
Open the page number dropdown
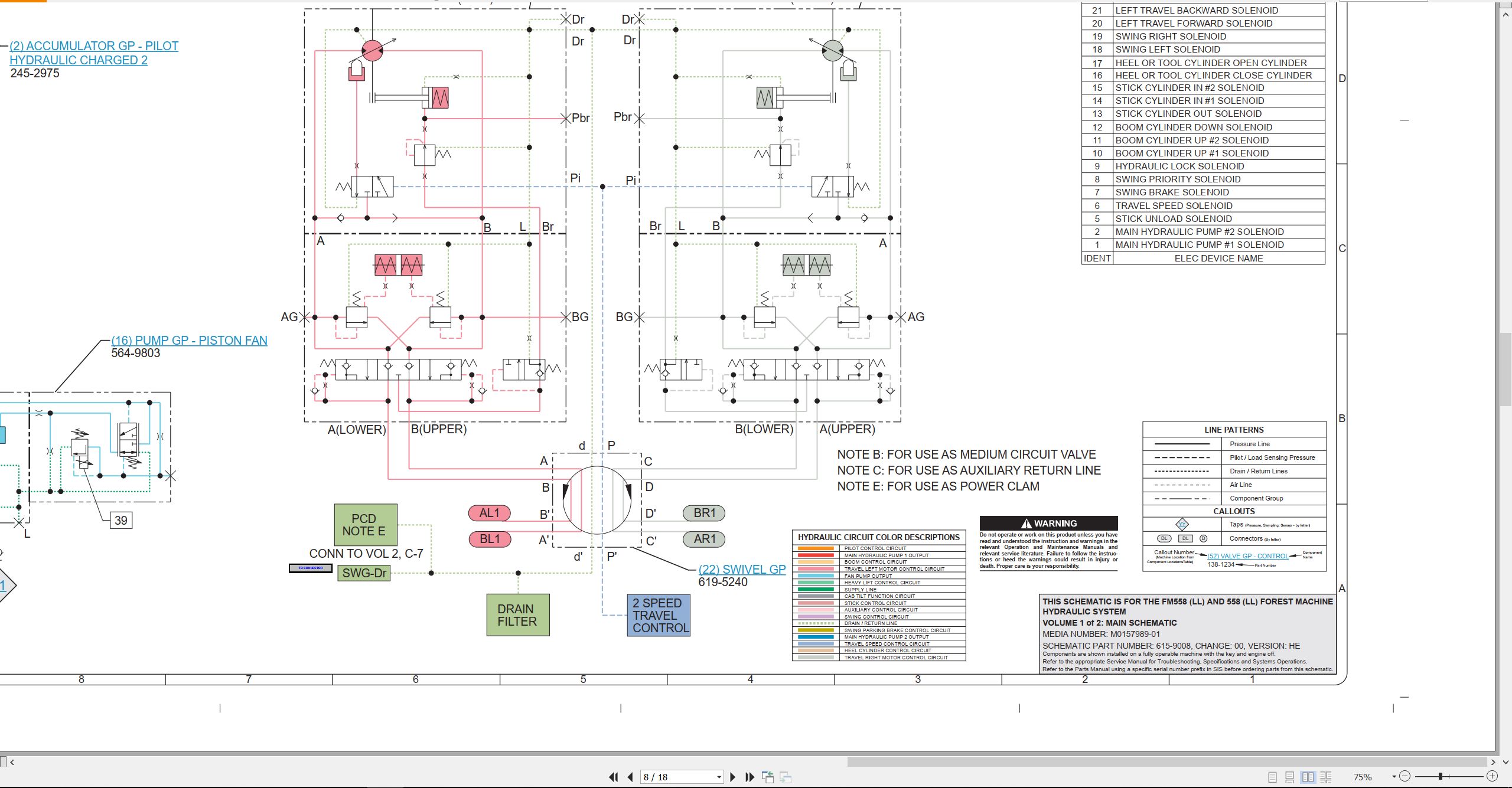[x=719, y=777]
